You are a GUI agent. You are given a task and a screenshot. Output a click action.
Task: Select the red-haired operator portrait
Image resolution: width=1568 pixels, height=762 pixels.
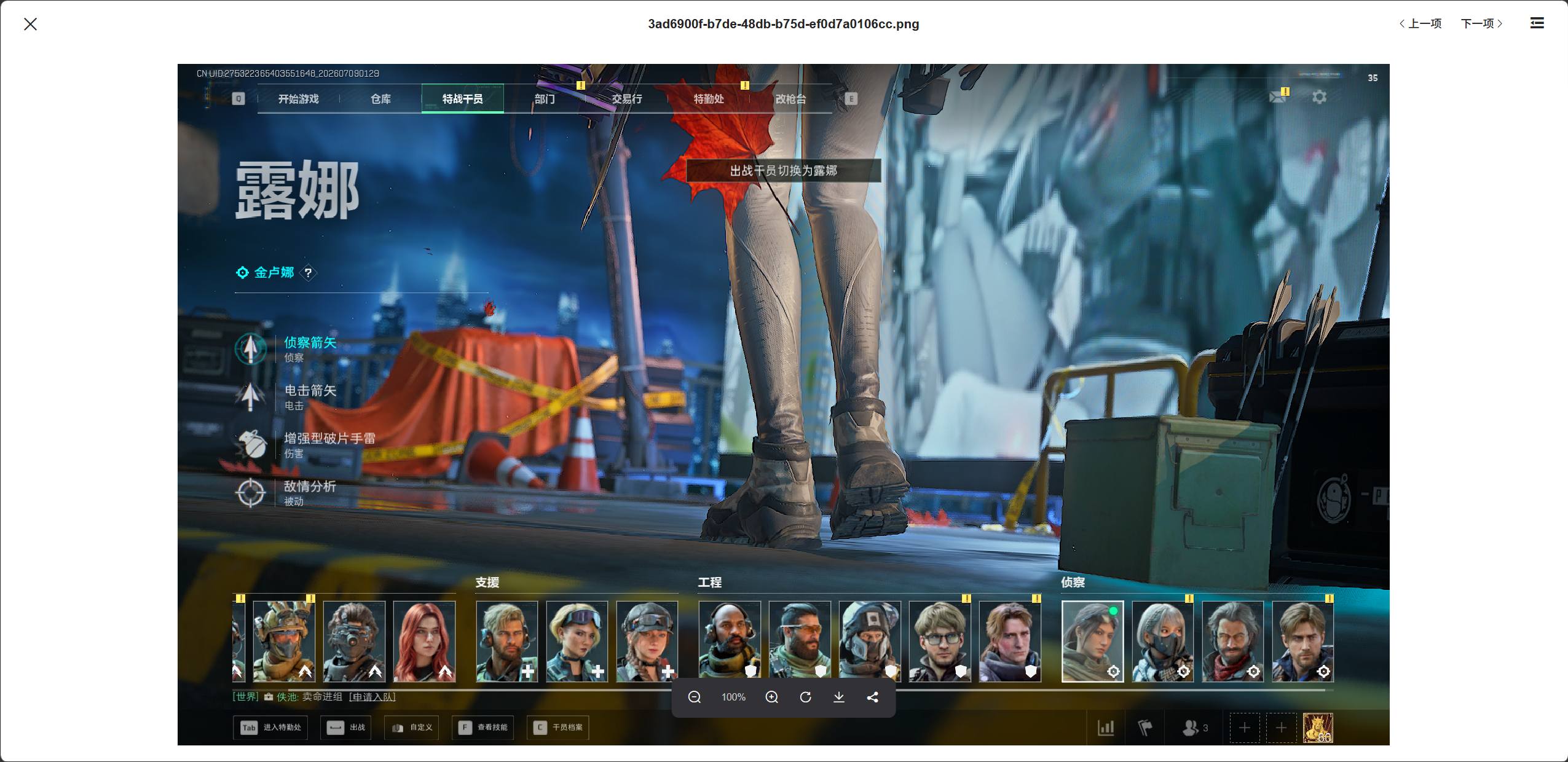(425, 642)
